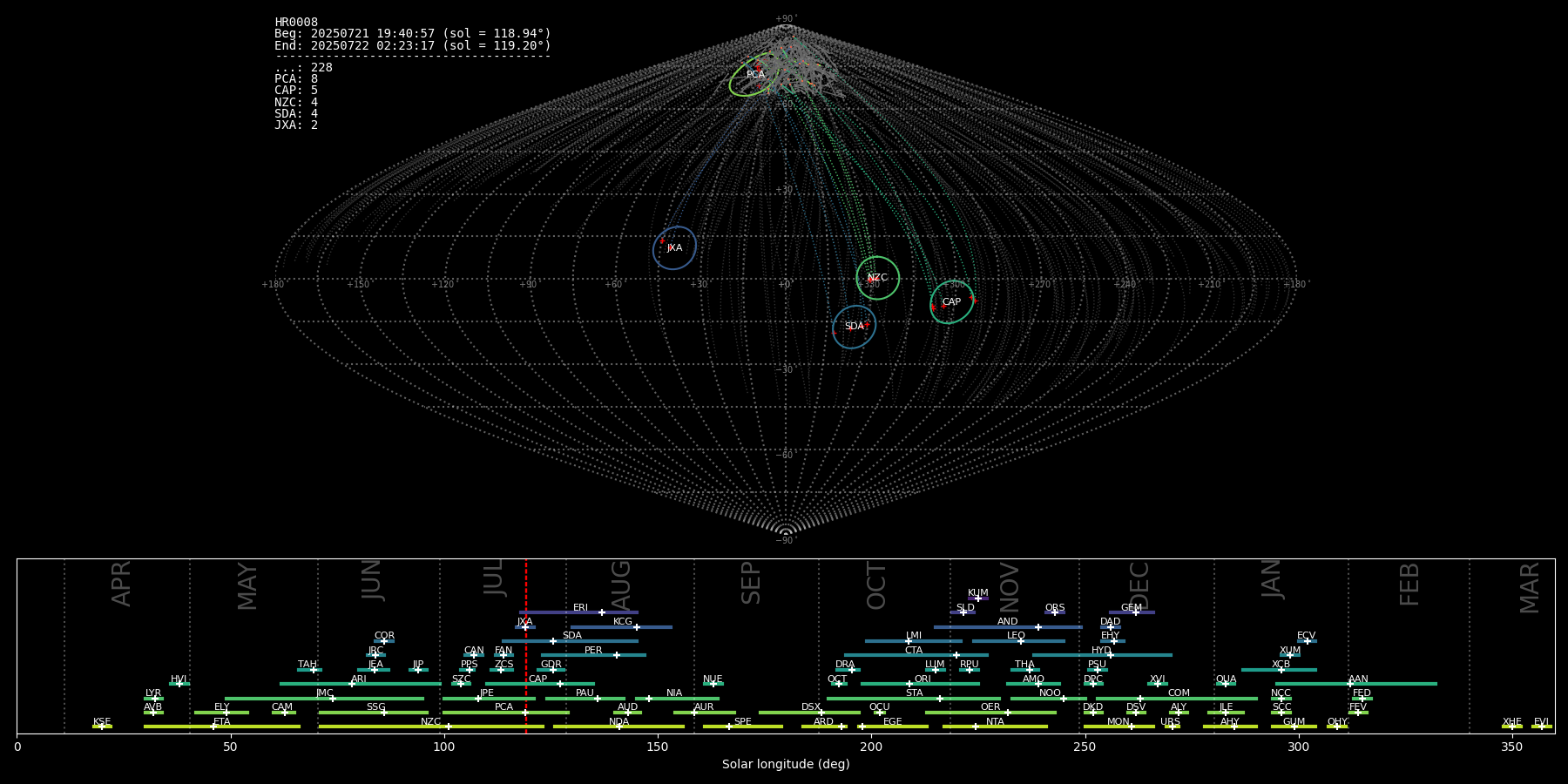Click the COM shower bar in timeline
Screen dimensions: 1568x784
(1177, 698)
